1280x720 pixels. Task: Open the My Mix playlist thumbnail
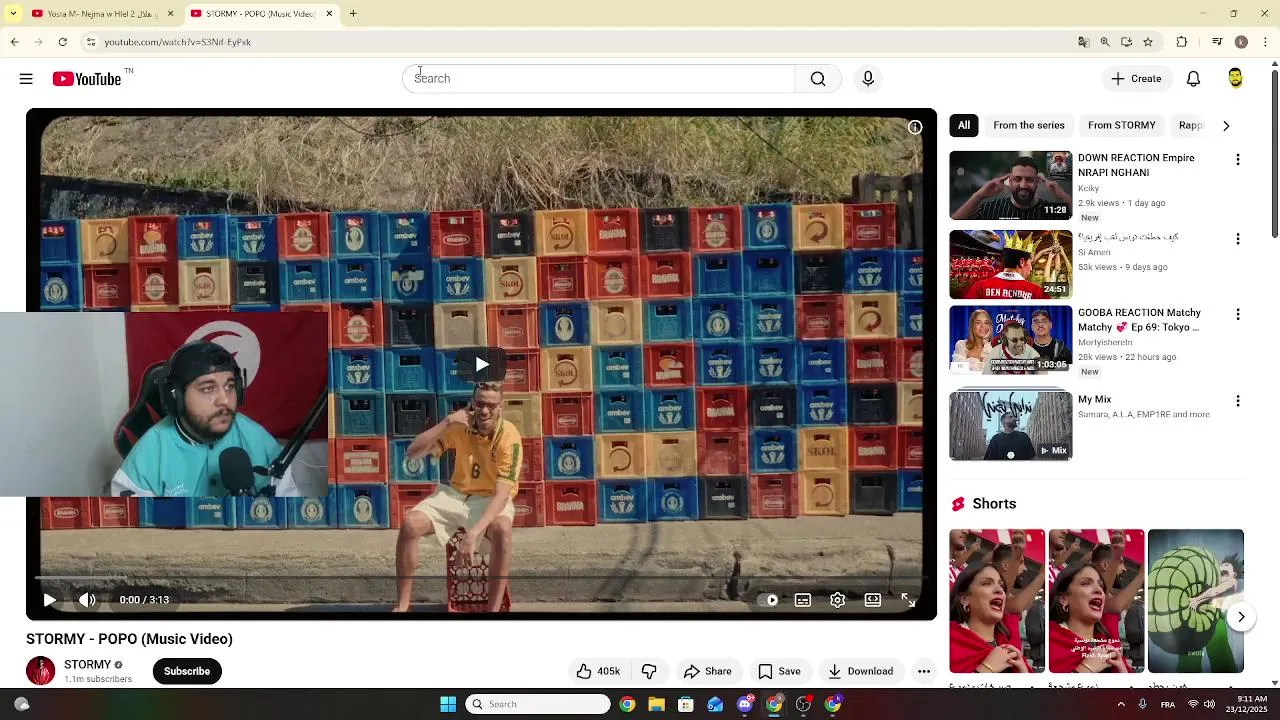(x=1010, y=426)
